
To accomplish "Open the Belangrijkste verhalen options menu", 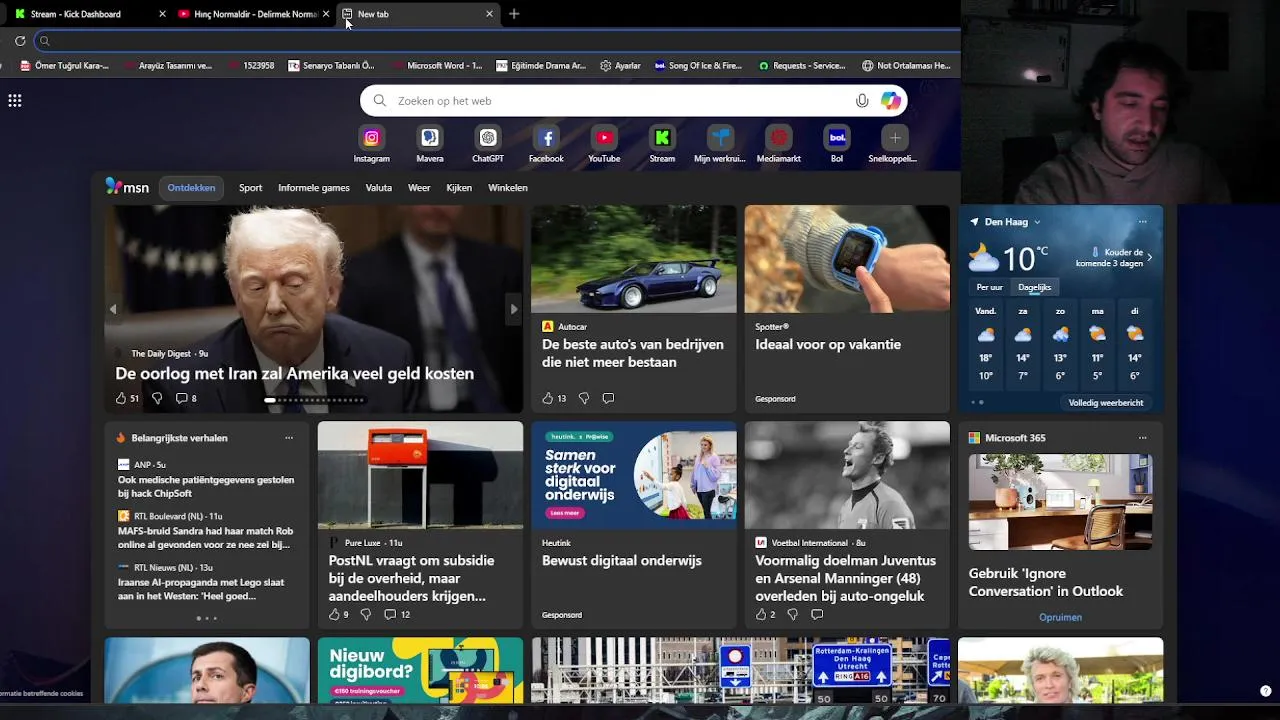I will pyautogui.click(x=289, y=438).
